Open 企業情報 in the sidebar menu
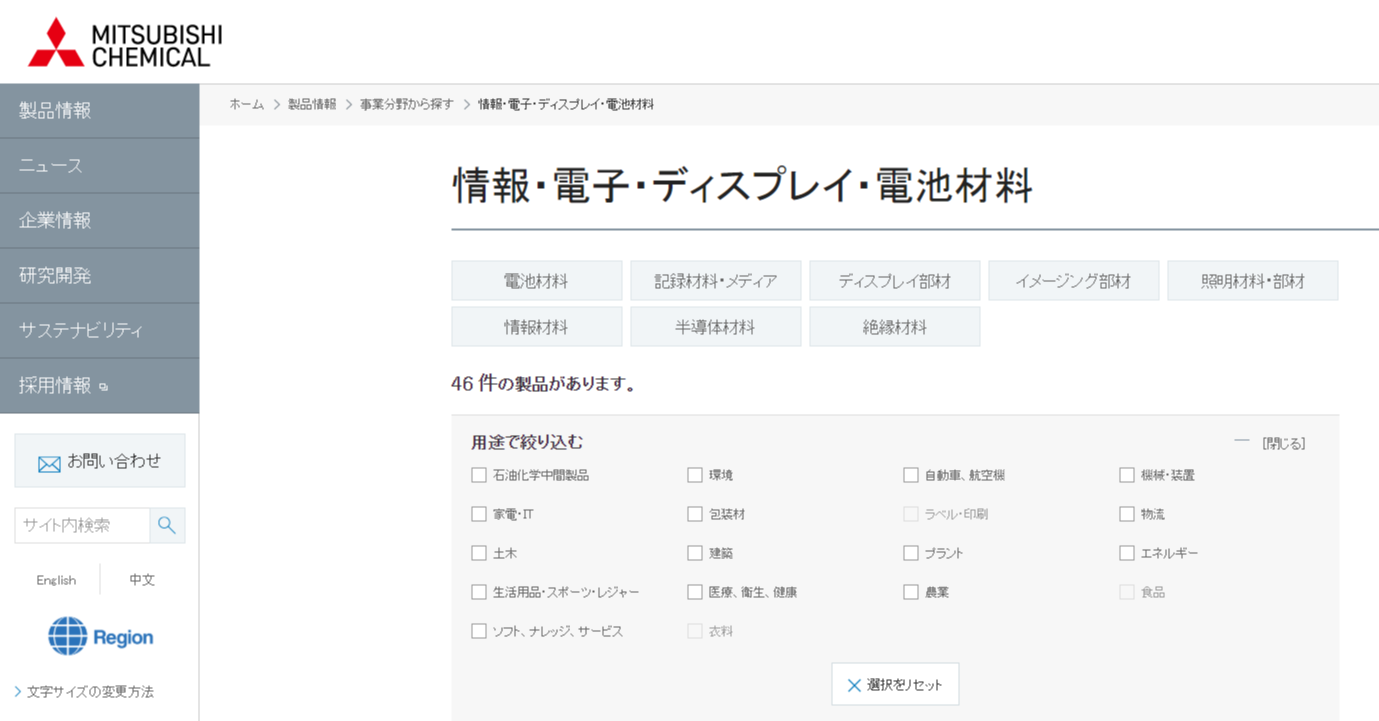Screen dimensions: 1379x721 (x=99, y=220)
